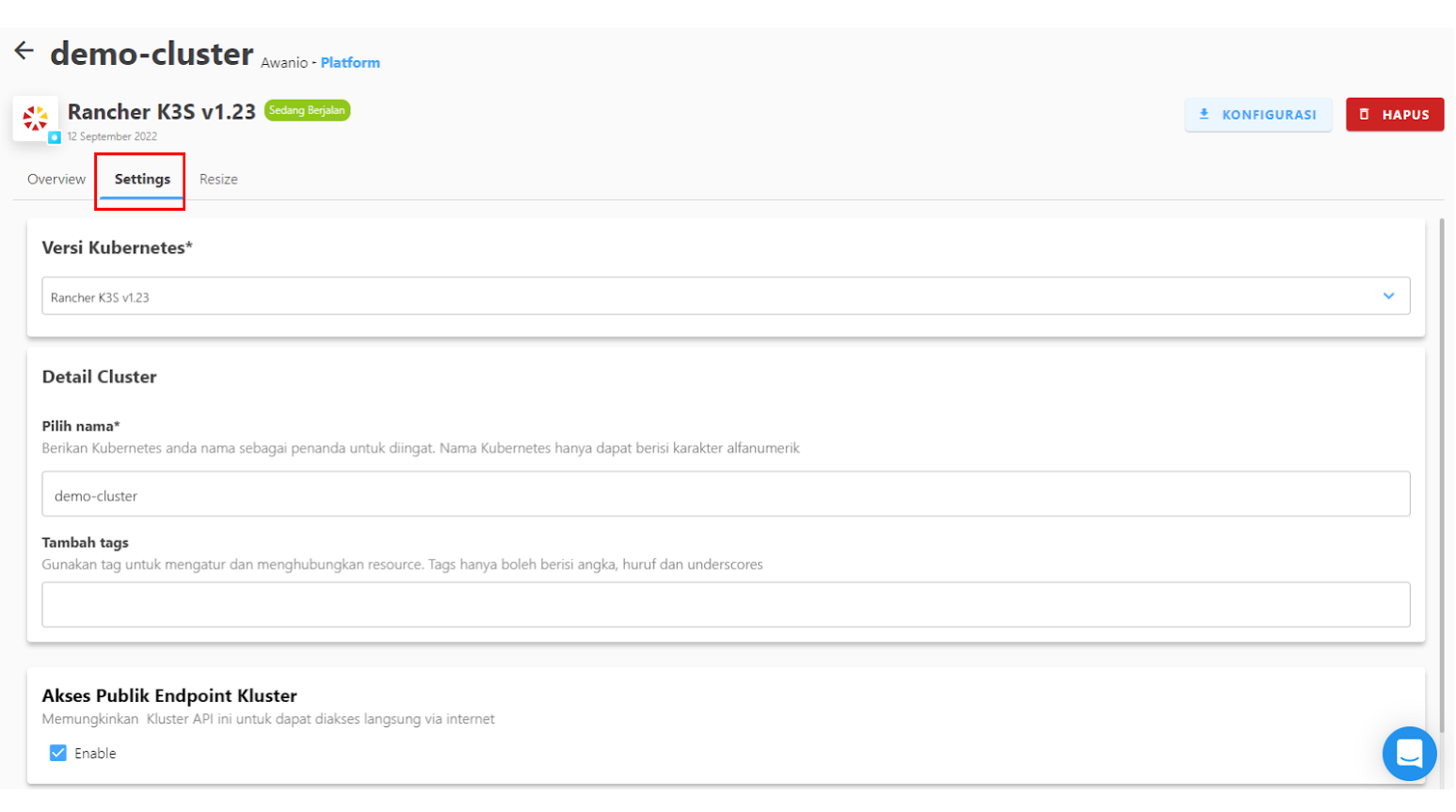Click the back arrow beside demo-cluster
This screenshot has height=812, width=1456.
(24, 51)
